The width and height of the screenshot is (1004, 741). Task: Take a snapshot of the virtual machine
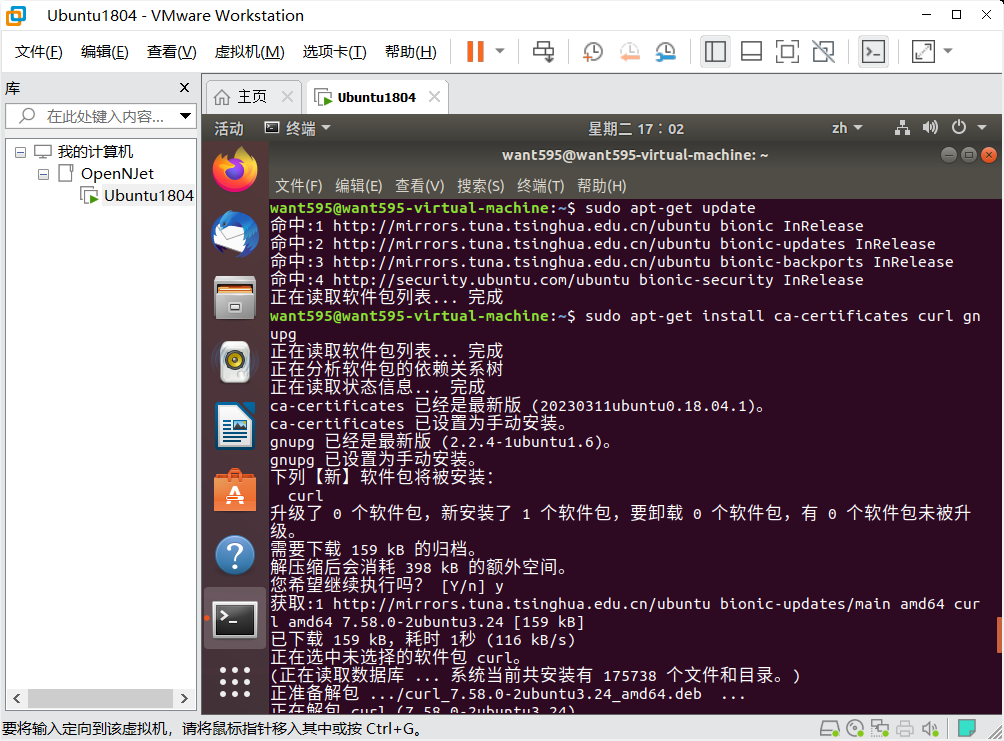(x=592, y=51)
